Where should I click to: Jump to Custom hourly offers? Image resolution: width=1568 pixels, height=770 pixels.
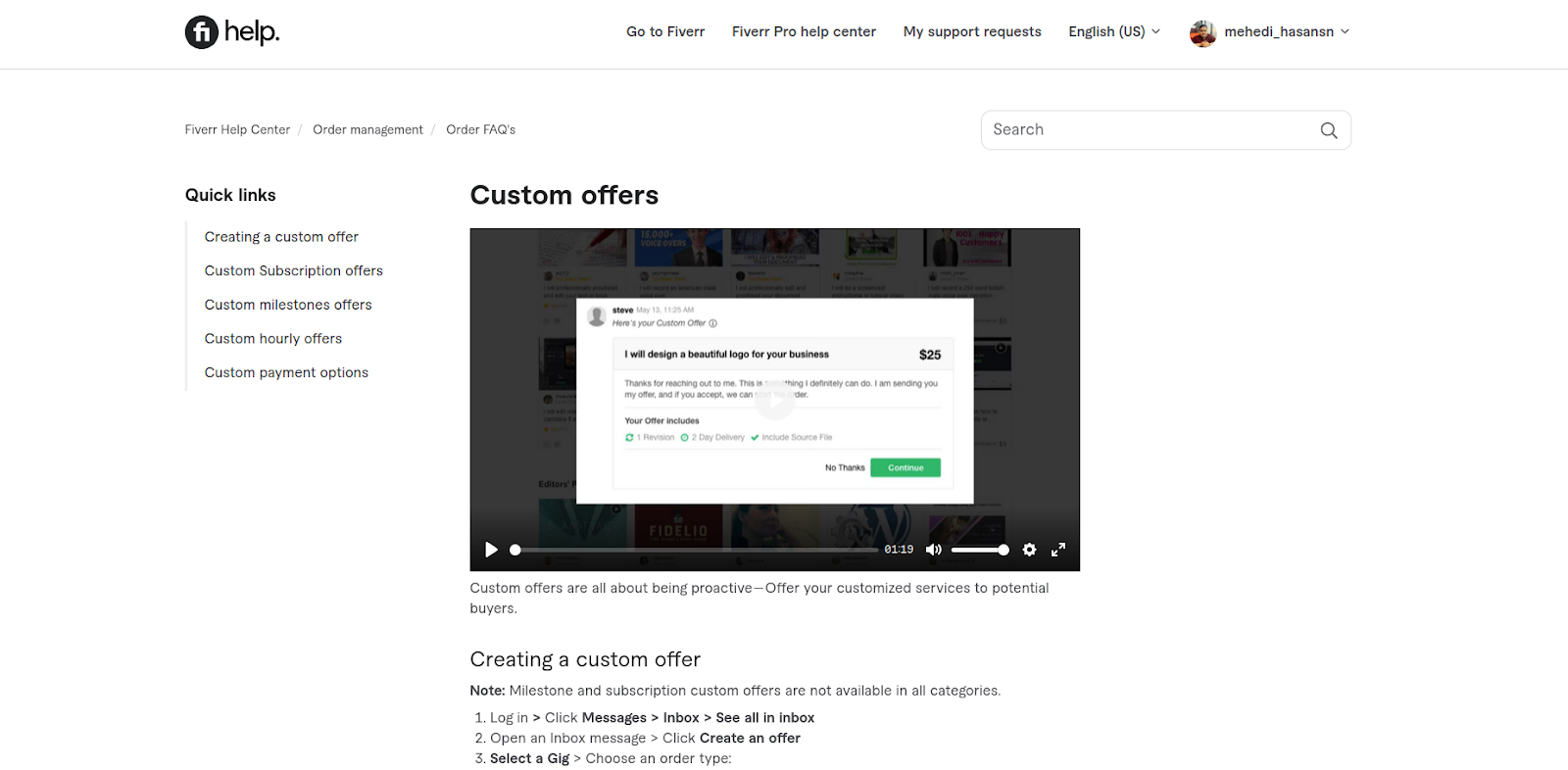tap(273, 339)
